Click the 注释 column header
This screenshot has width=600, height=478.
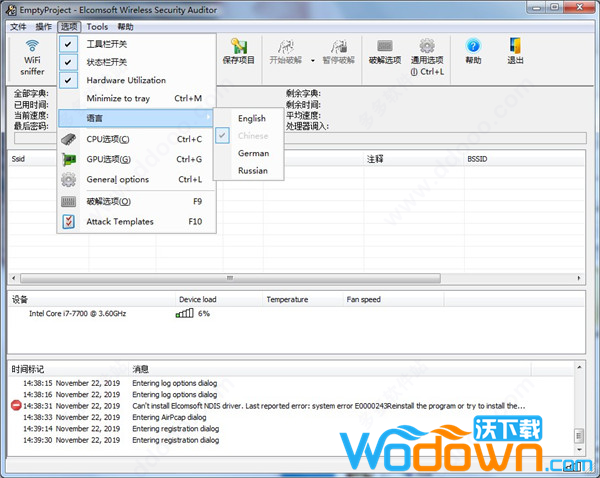(x=414, y=159)
